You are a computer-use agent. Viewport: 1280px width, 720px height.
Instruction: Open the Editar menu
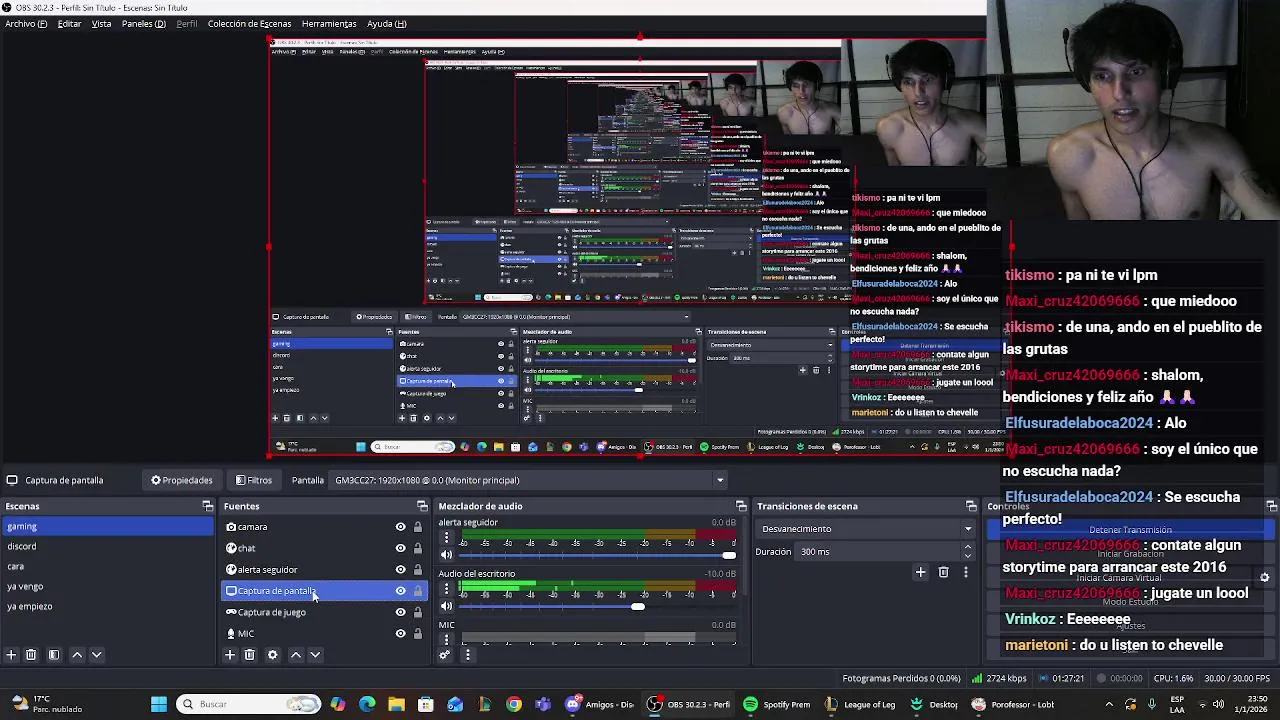point(69,23)
